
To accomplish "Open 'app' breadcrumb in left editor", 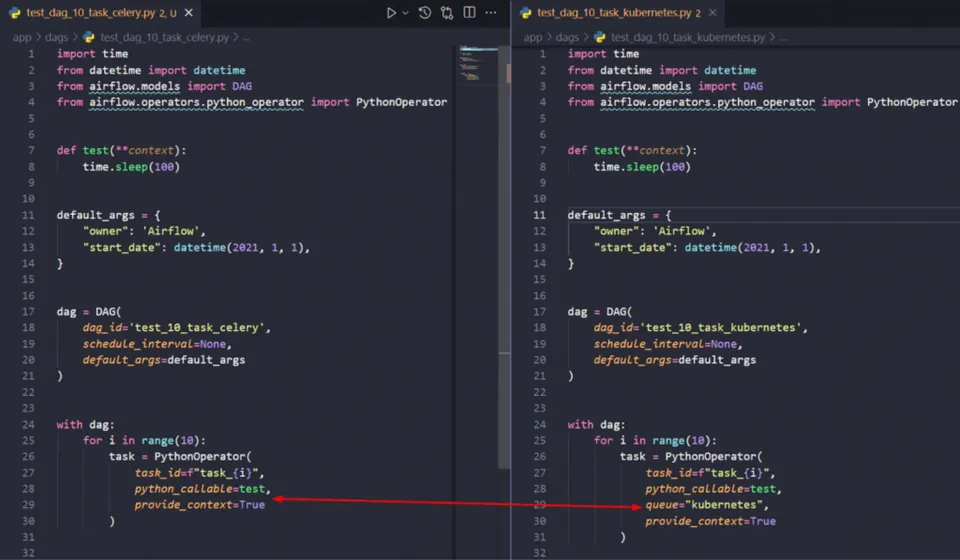I will (x=22, y=37).
